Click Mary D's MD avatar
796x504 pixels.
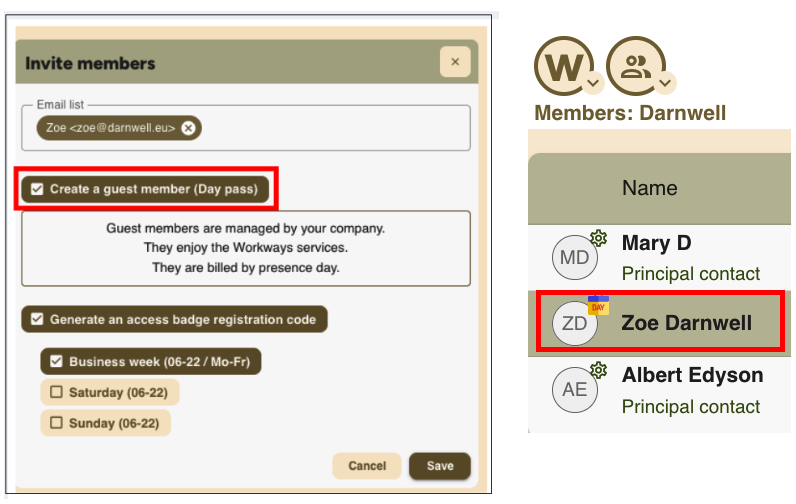pyautogui.click(x=574, y=258)
